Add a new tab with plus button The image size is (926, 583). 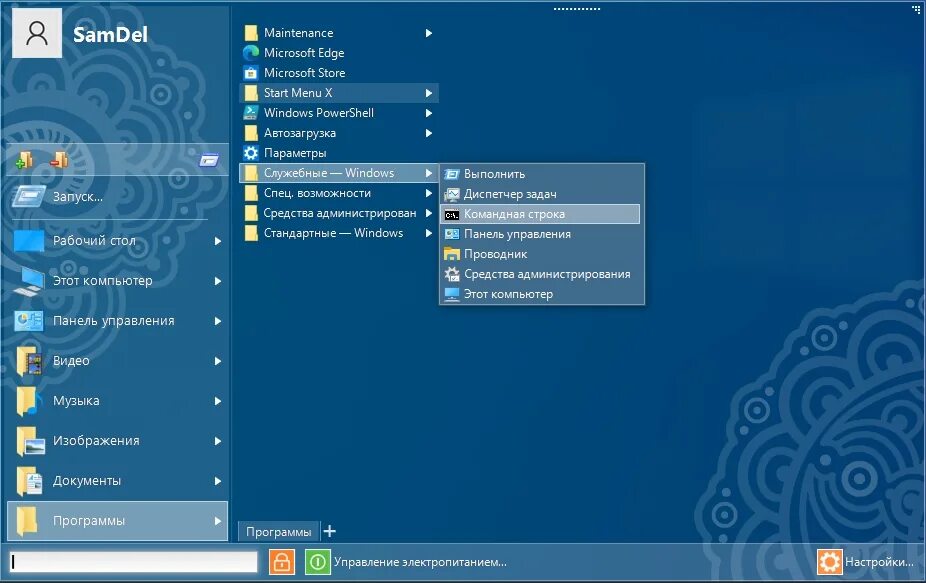(330, 532)
